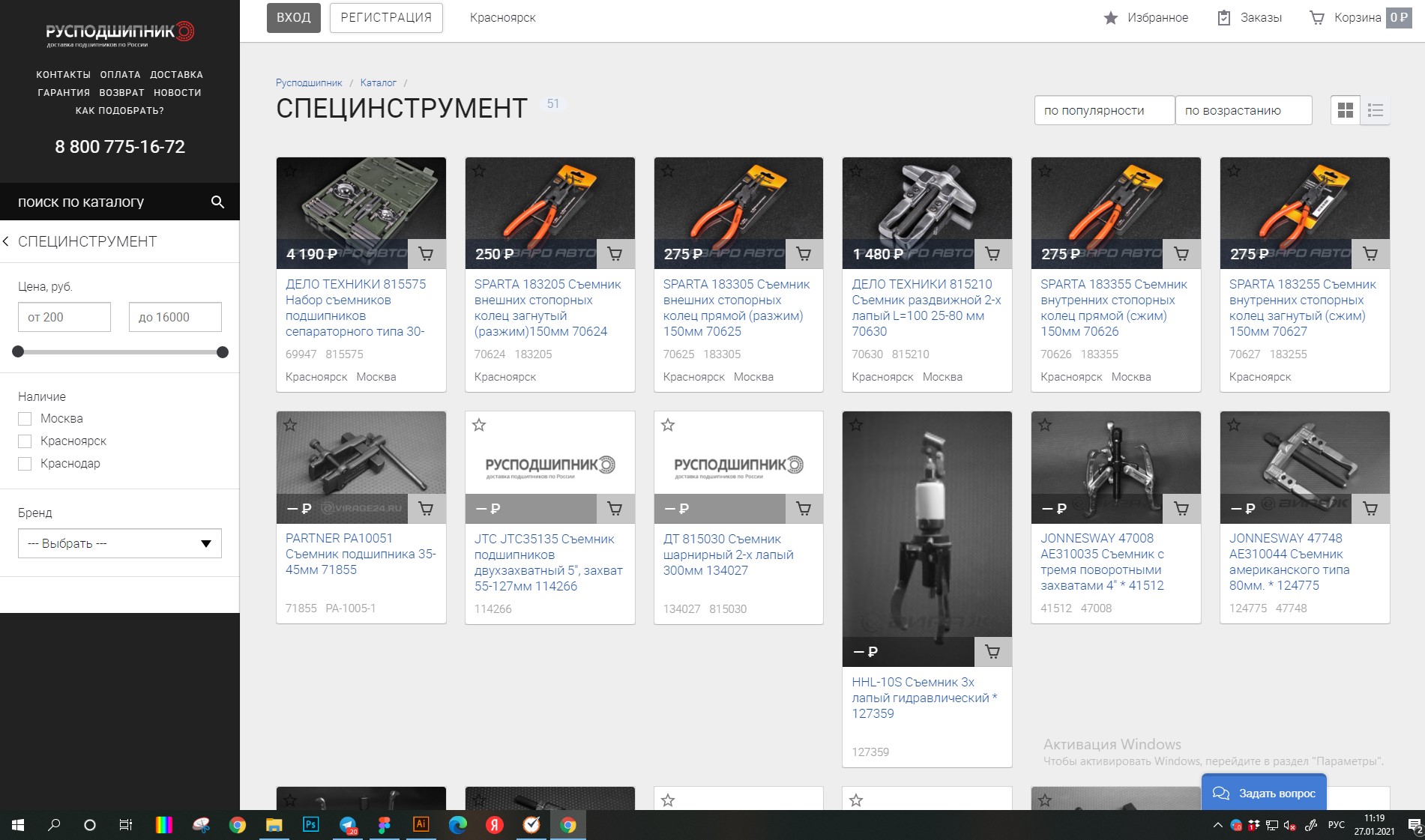Open the Избранное favorites star

pyautogui.click(x=1110, y=17)
